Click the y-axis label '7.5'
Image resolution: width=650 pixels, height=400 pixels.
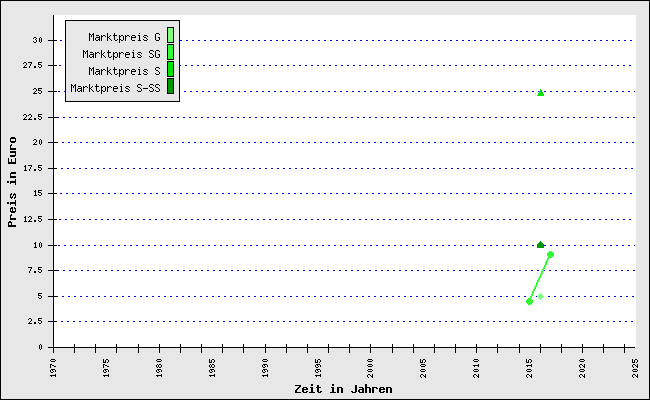[35, 270]
